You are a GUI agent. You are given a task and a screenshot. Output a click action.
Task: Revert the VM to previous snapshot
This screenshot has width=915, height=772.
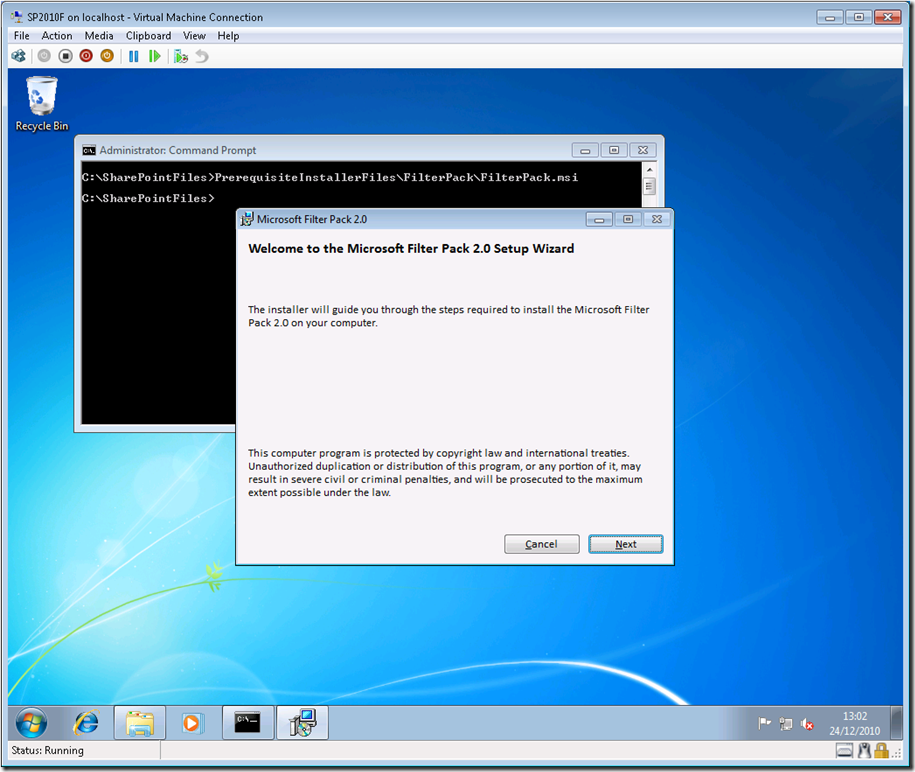coord(202,56)
